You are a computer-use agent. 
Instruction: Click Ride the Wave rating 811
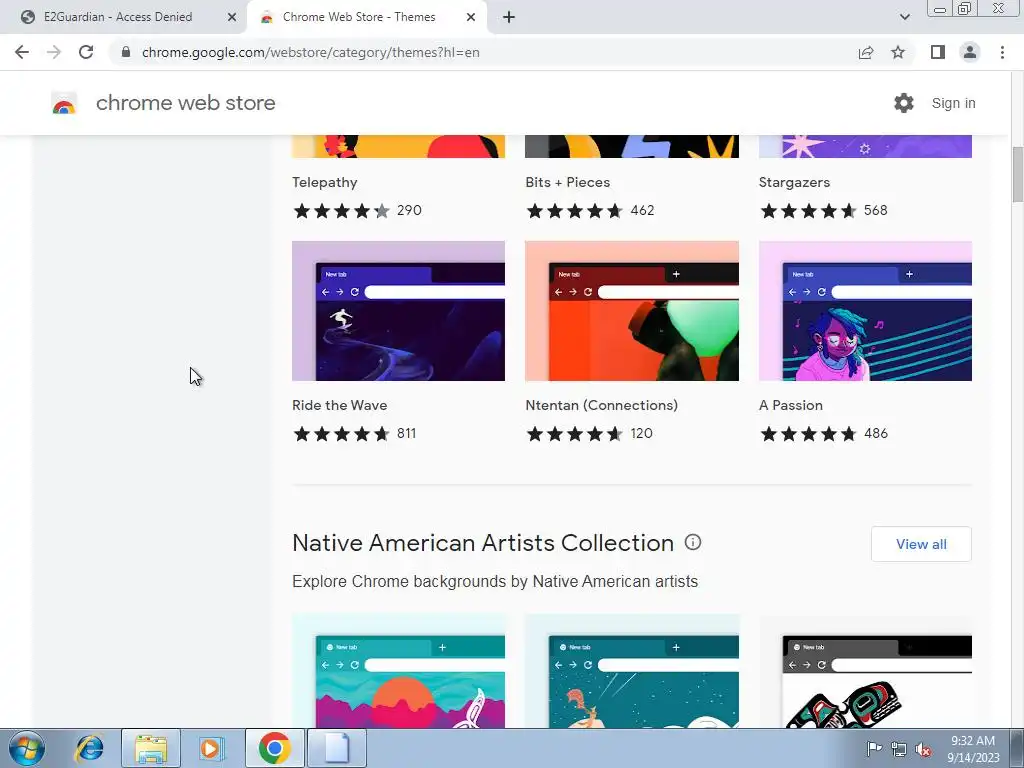tap(355, 433)
